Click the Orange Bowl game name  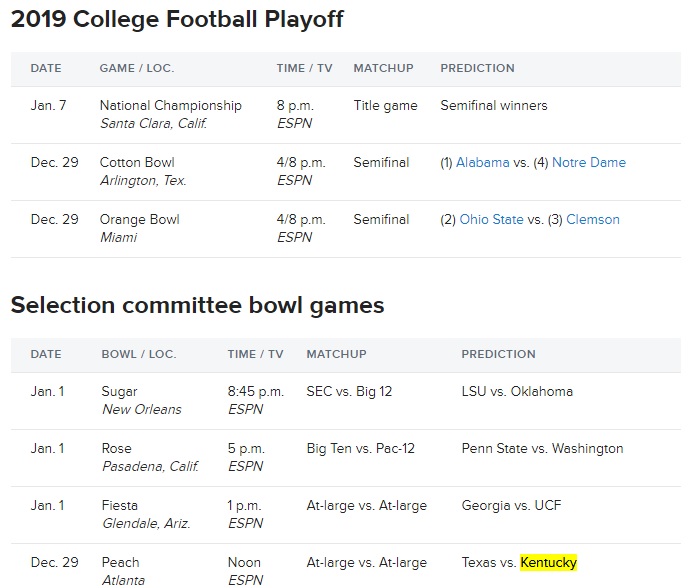tap(139, 219)
